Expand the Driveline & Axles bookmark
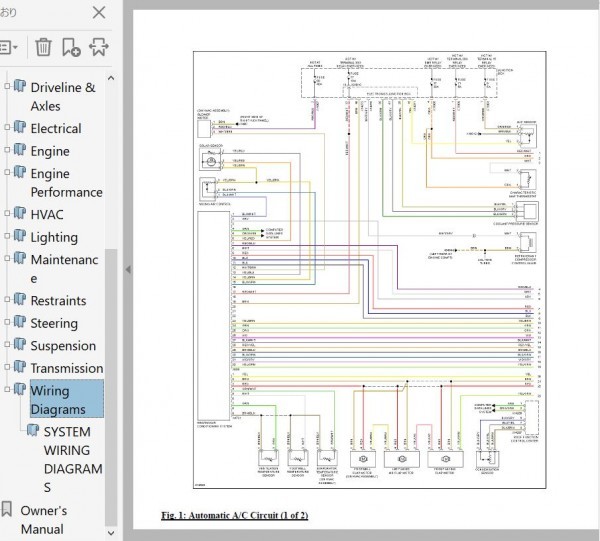This screenshot has height=541, width=600. pyautogui.click(x=7, y=86)
